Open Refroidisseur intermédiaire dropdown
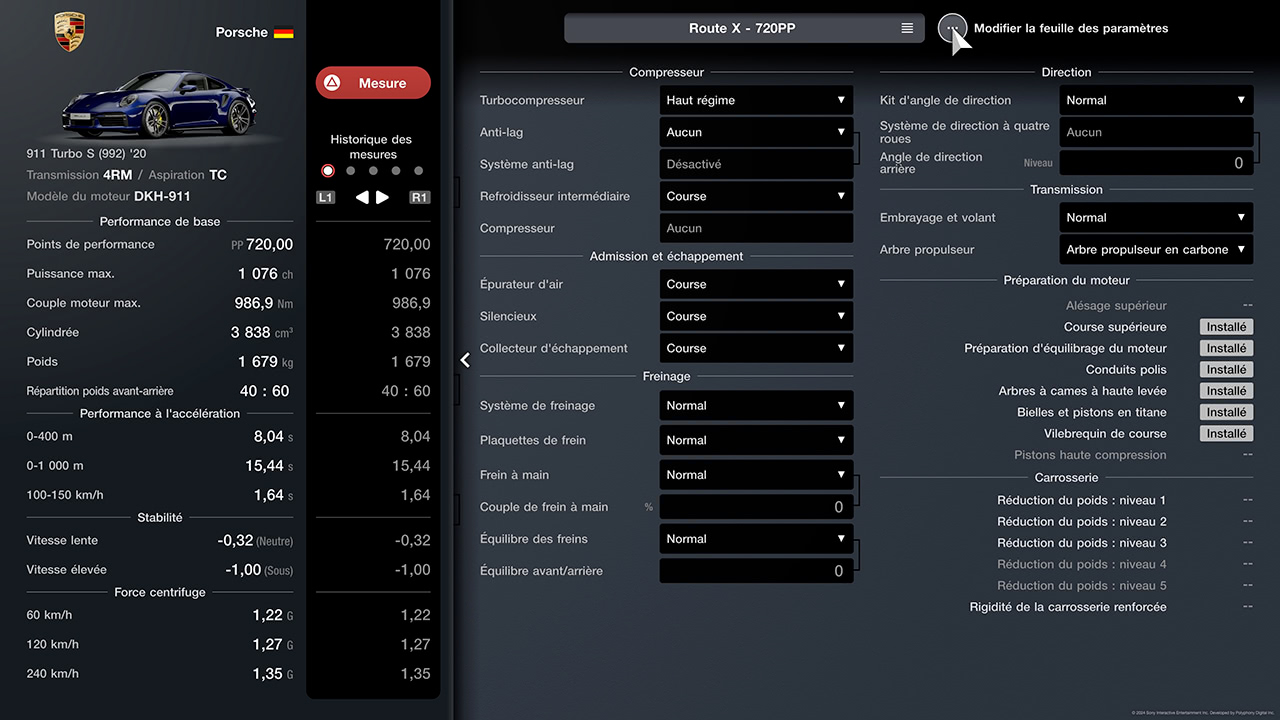 tap(756, 196)
